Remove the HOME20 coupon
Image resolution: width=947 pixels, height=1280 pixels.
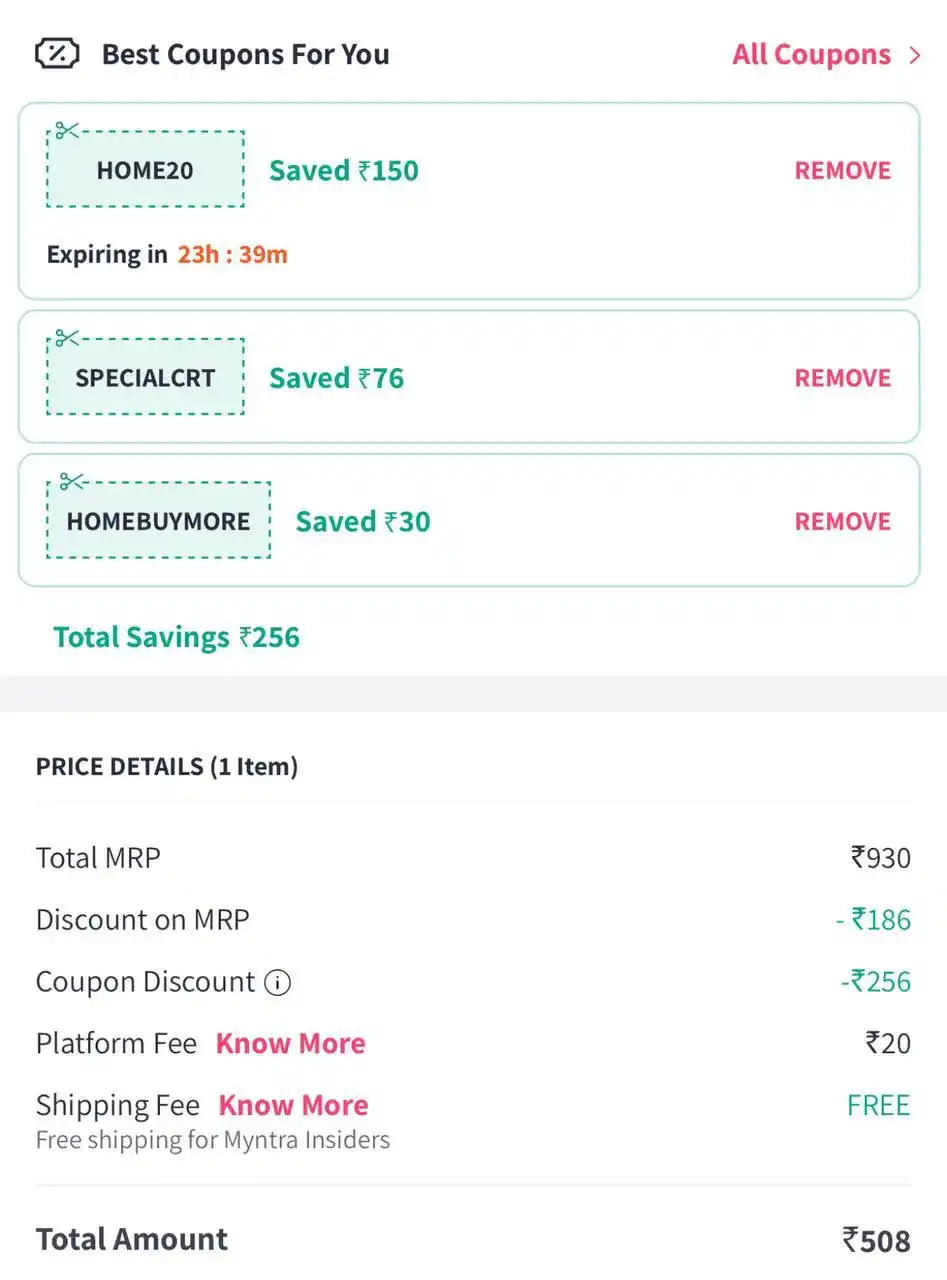pyautogui.click(x=842, y=170)
